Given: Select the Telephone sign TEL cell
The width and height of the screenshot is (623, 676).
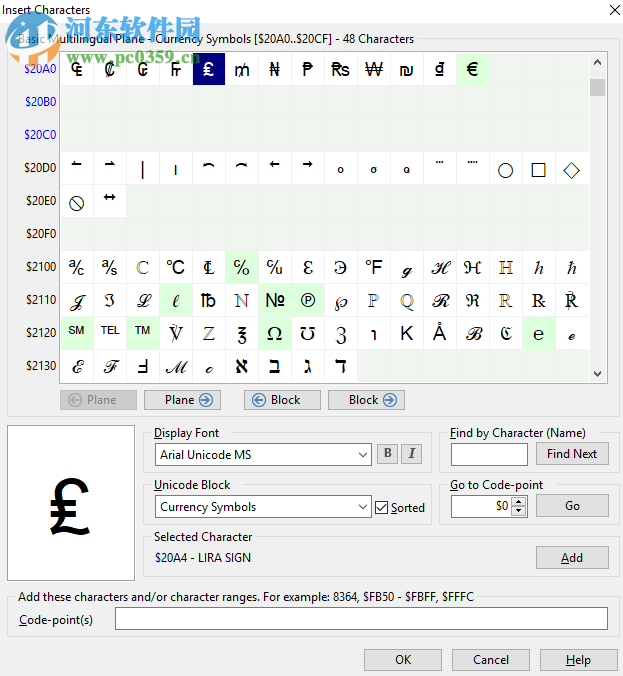Looking at the screenshot, I should click(110, 333).
